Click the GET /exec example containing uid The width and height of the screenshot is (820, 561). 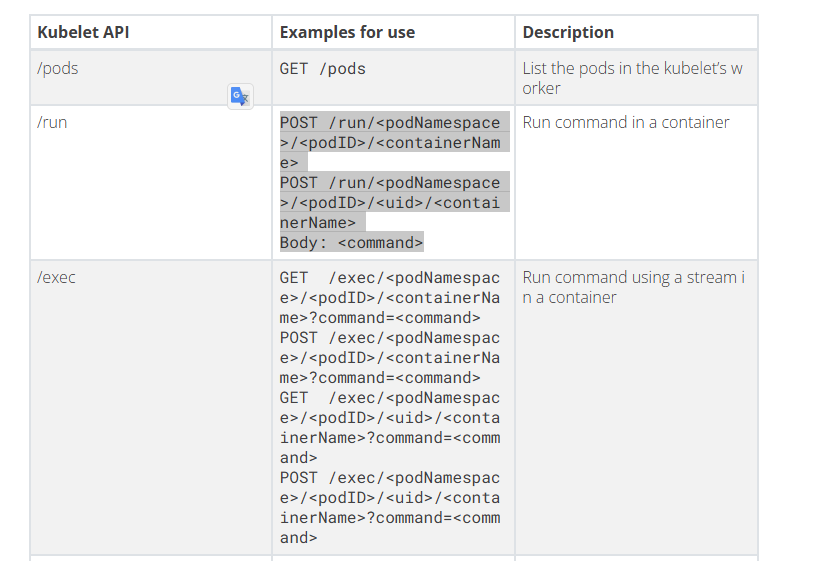point(390,417)
